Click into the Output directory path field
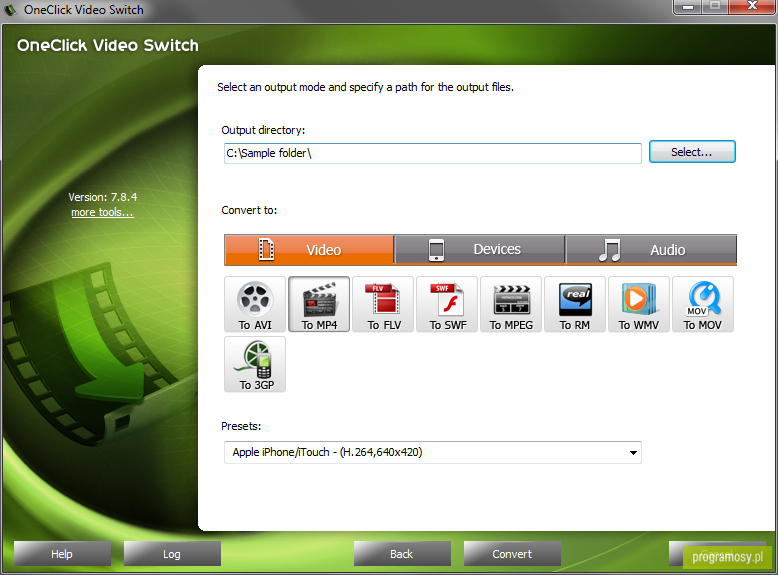 point(433,153)
